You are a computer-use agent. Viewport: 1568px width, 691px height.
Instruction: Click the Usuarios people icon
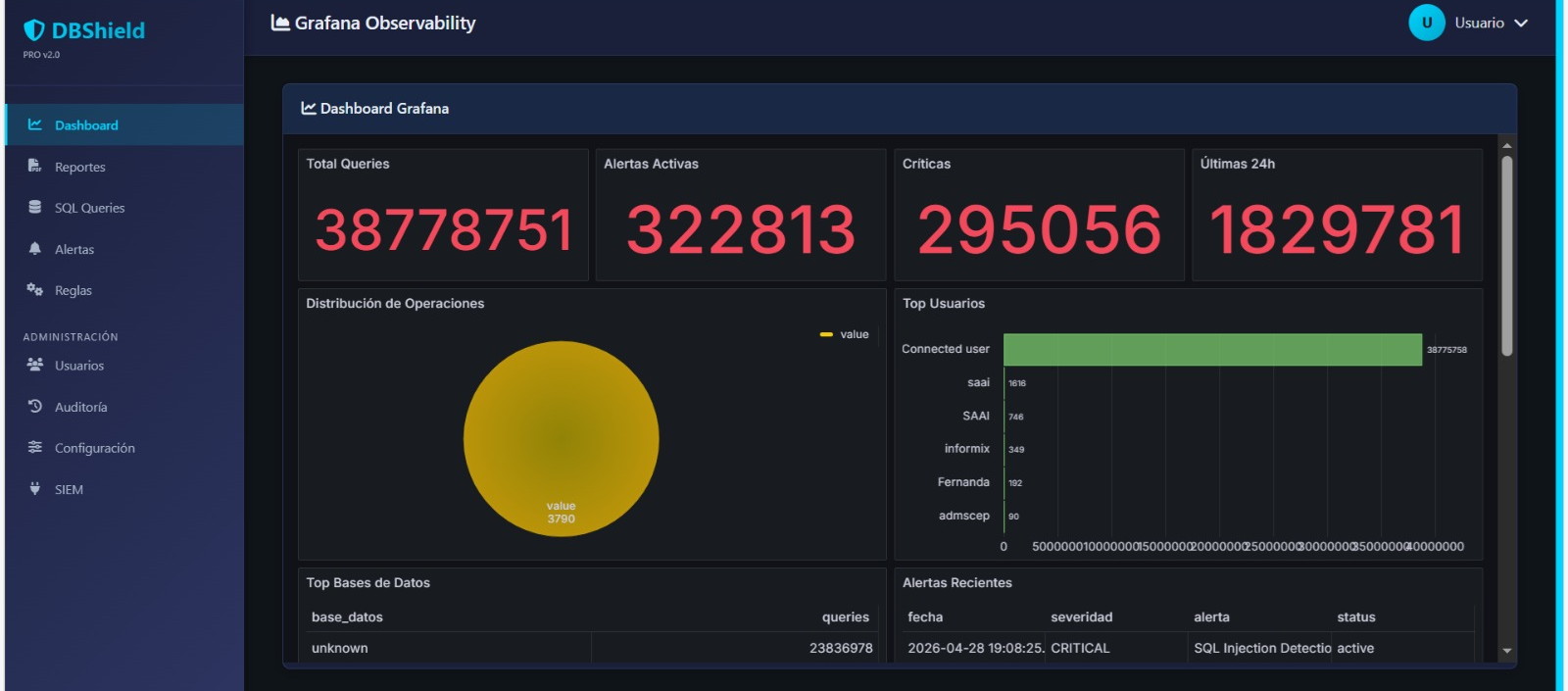tap(35, 365)
